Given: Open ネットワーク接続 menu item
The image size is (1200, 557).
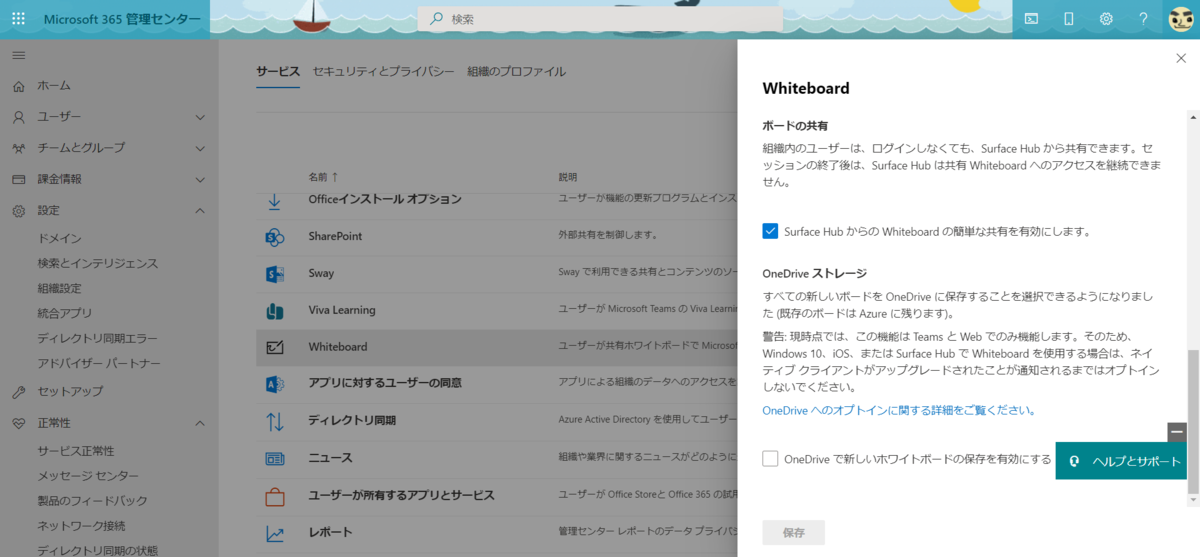Looking at the screenshot, I should 82,526.
